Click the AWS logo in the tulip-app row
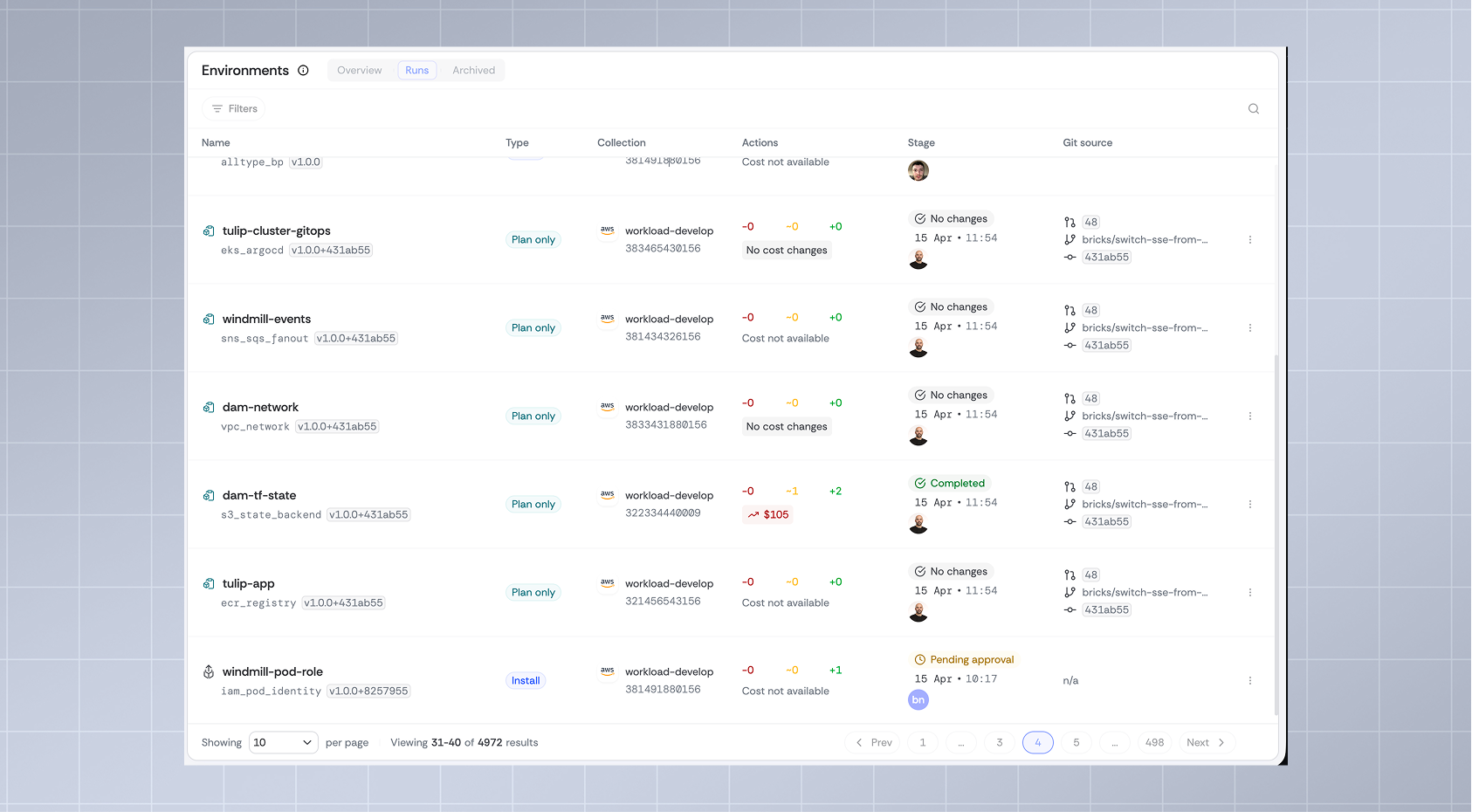Screen dimensions: 1472x812 point(608,583)
